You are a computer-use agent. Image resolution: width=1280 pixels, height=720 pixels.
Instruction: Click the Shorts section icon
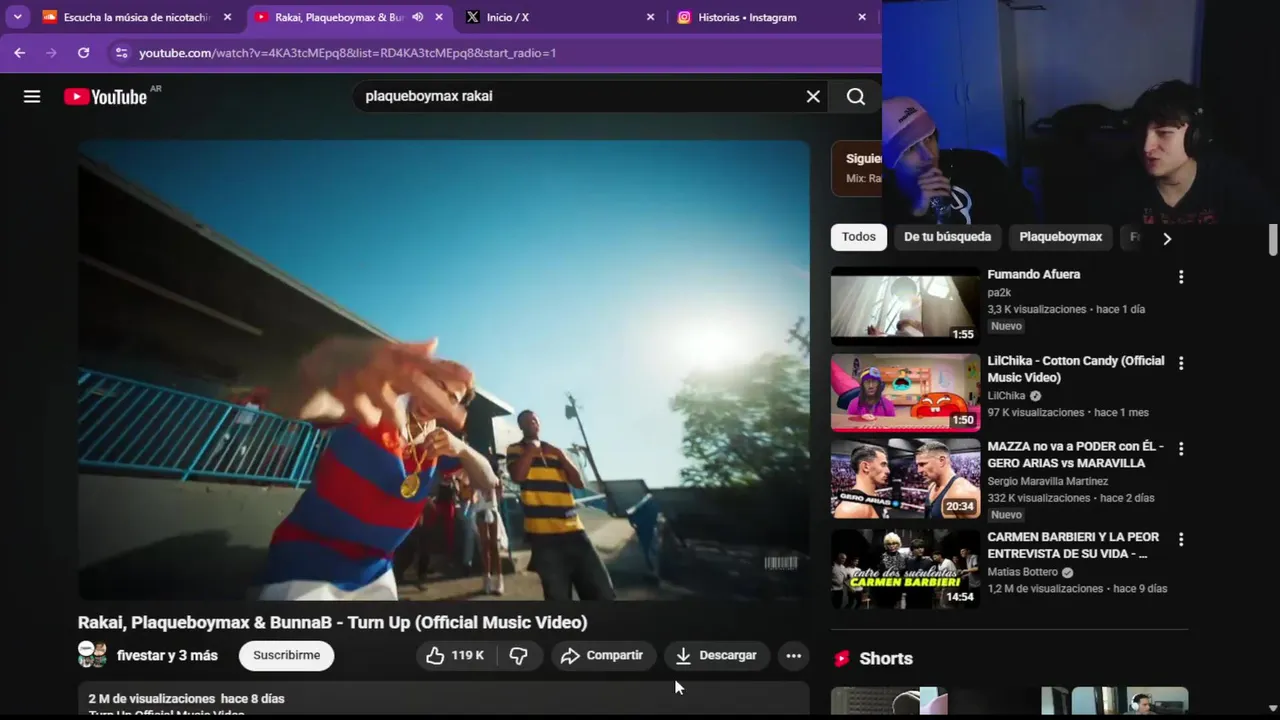pos(841,658)
